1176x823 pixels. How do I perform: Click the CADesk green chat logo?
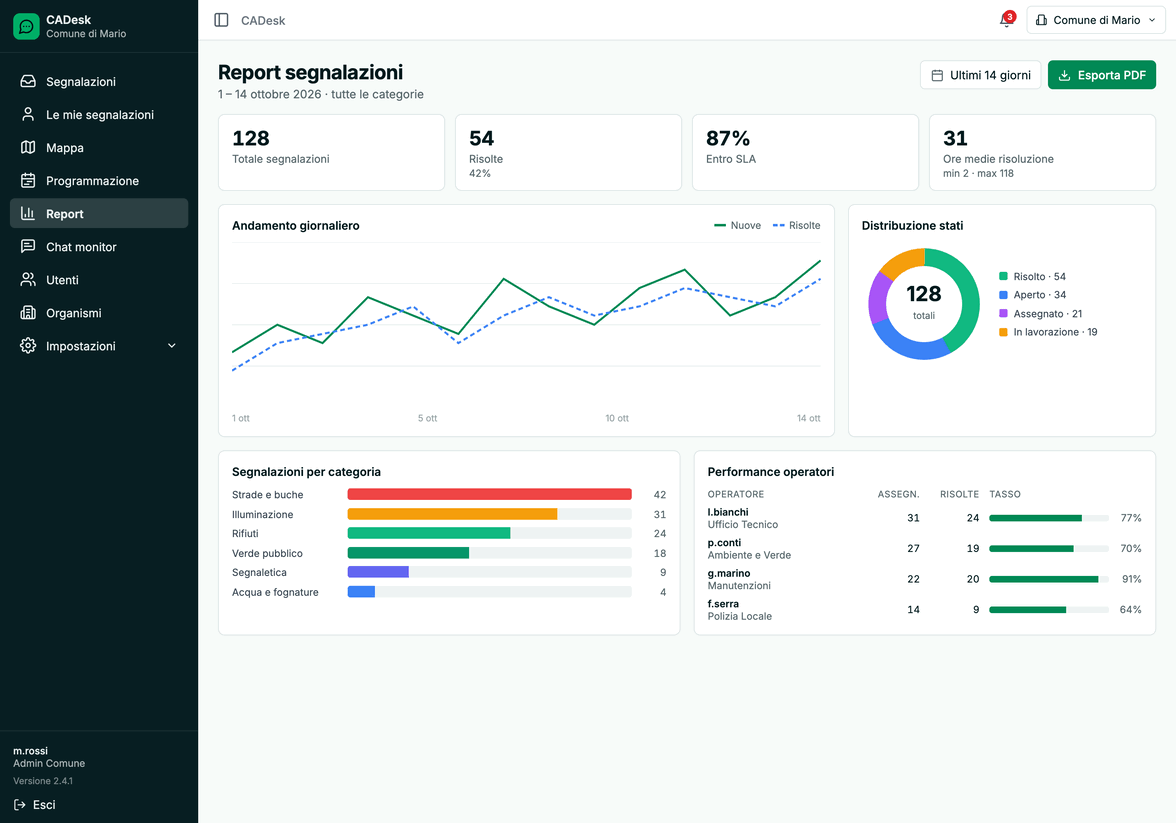(26, 26)
